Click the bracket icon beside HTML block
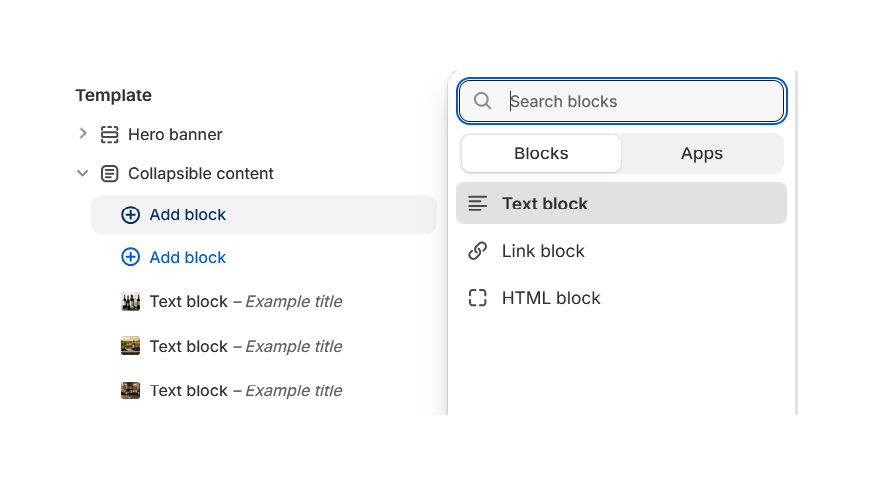The width and height of the screenshot is (877, 492). click(478, 298)
